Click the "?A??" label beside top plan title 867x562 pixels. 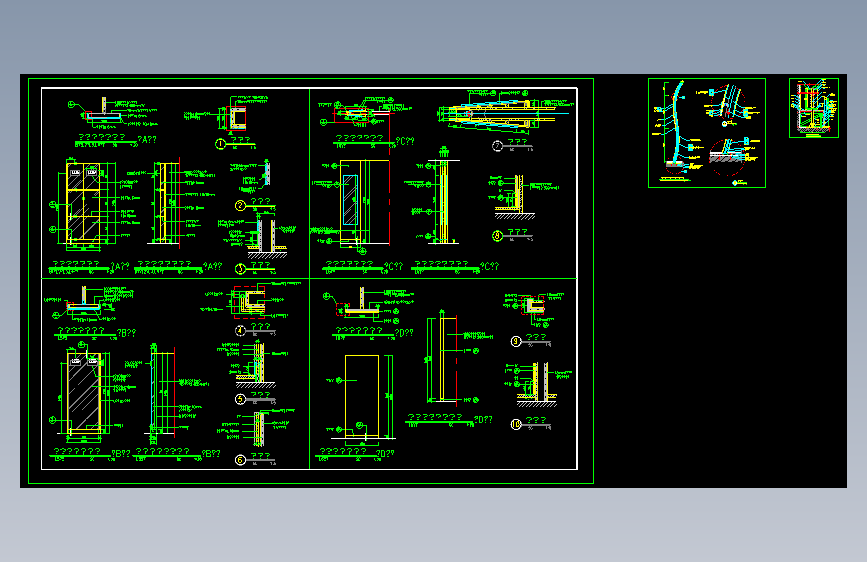click(x=147, y=140)
